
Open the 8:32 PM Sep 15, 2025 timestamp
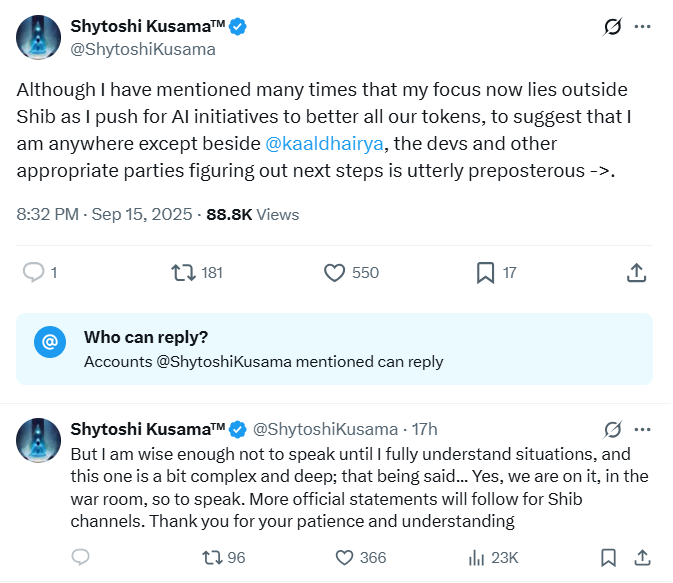pos(104,214)
